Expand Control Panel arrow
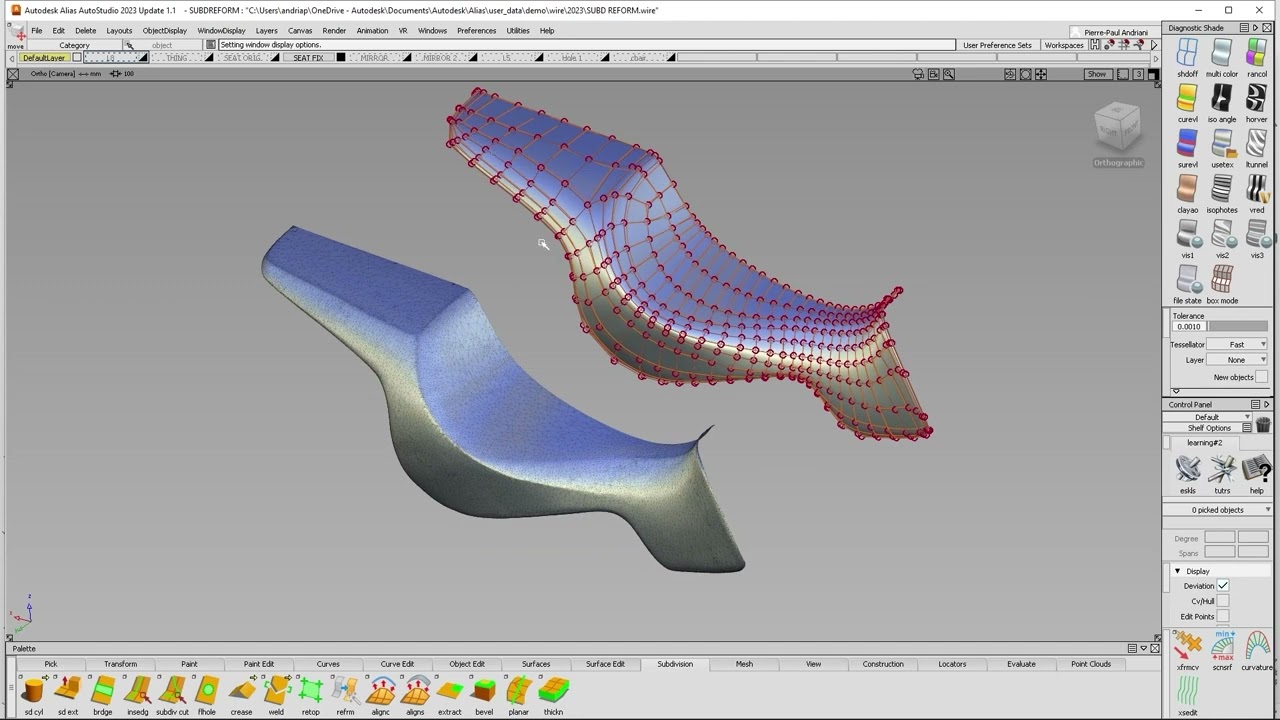This screenshot has height=720, width=1280. (x=1267, y=405)
